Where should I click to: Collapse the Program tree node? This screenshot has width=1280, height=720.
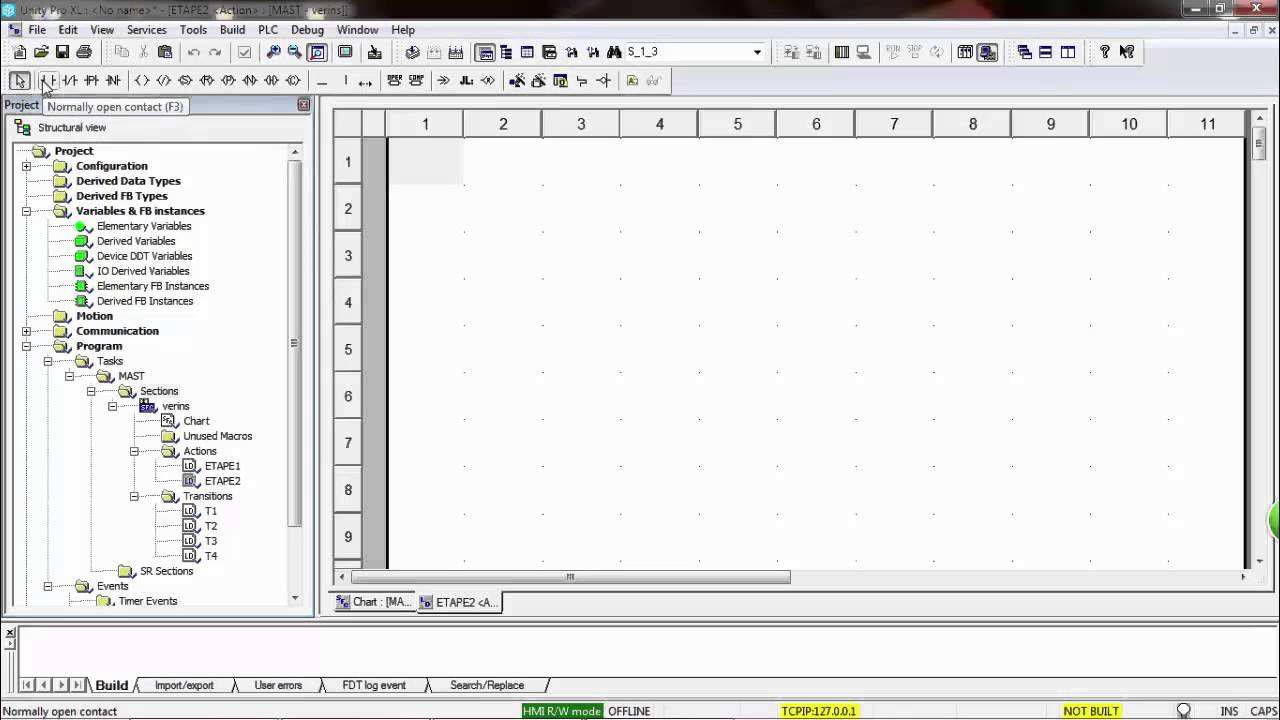pyautogui.click(x=26, y=346)
